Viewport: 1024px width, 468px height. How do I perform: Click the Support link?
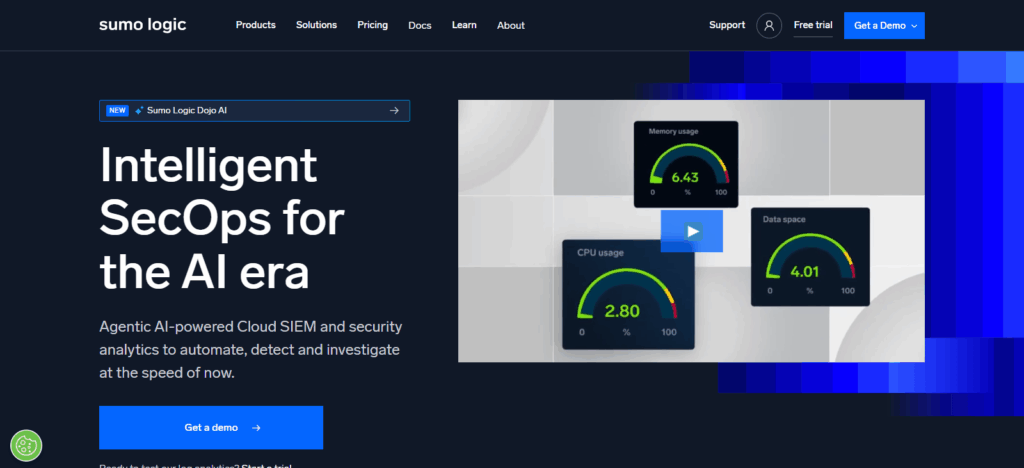(x=727, y=25)
